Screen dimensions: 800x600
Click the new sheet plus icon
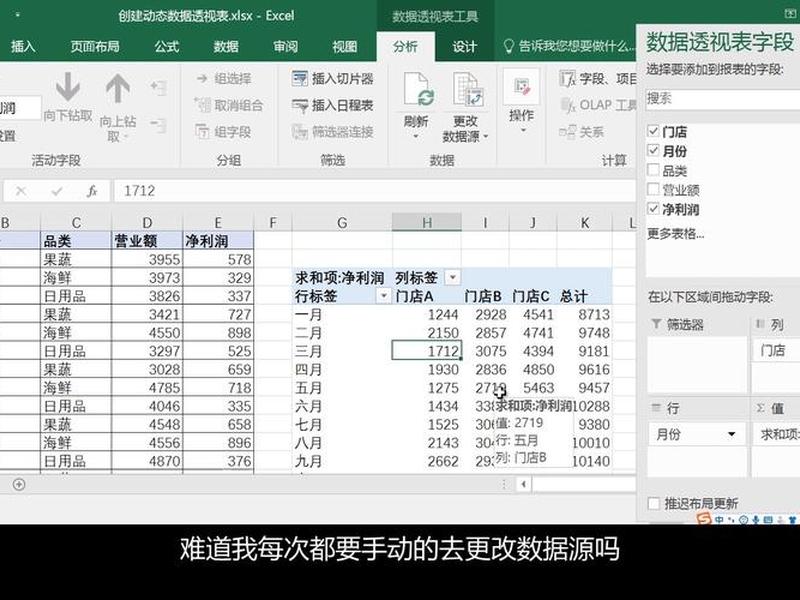click(x=19, y=484)
